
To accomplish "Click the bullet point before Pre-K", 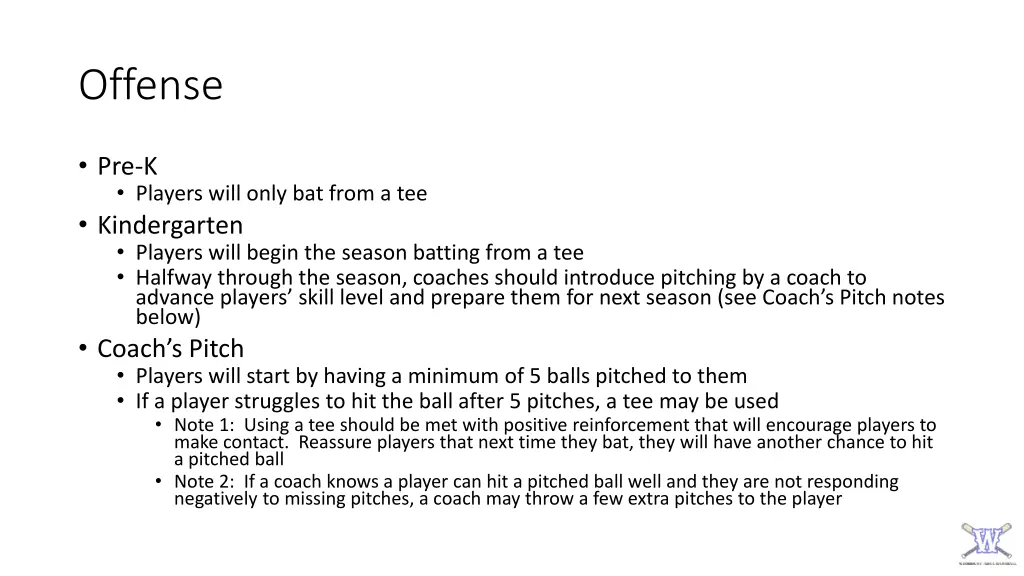I will (x=83, y=166).
